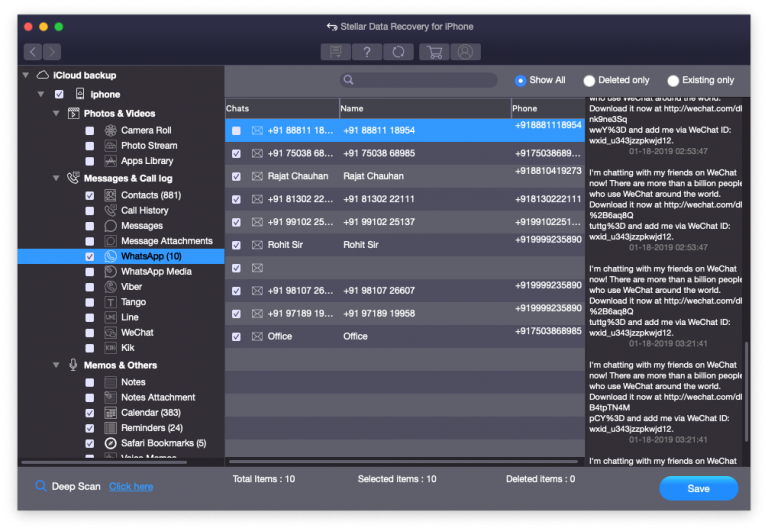This screenshot has height=531, width=768.
Task: Click the Line icon
Action: tap(111, 317)
